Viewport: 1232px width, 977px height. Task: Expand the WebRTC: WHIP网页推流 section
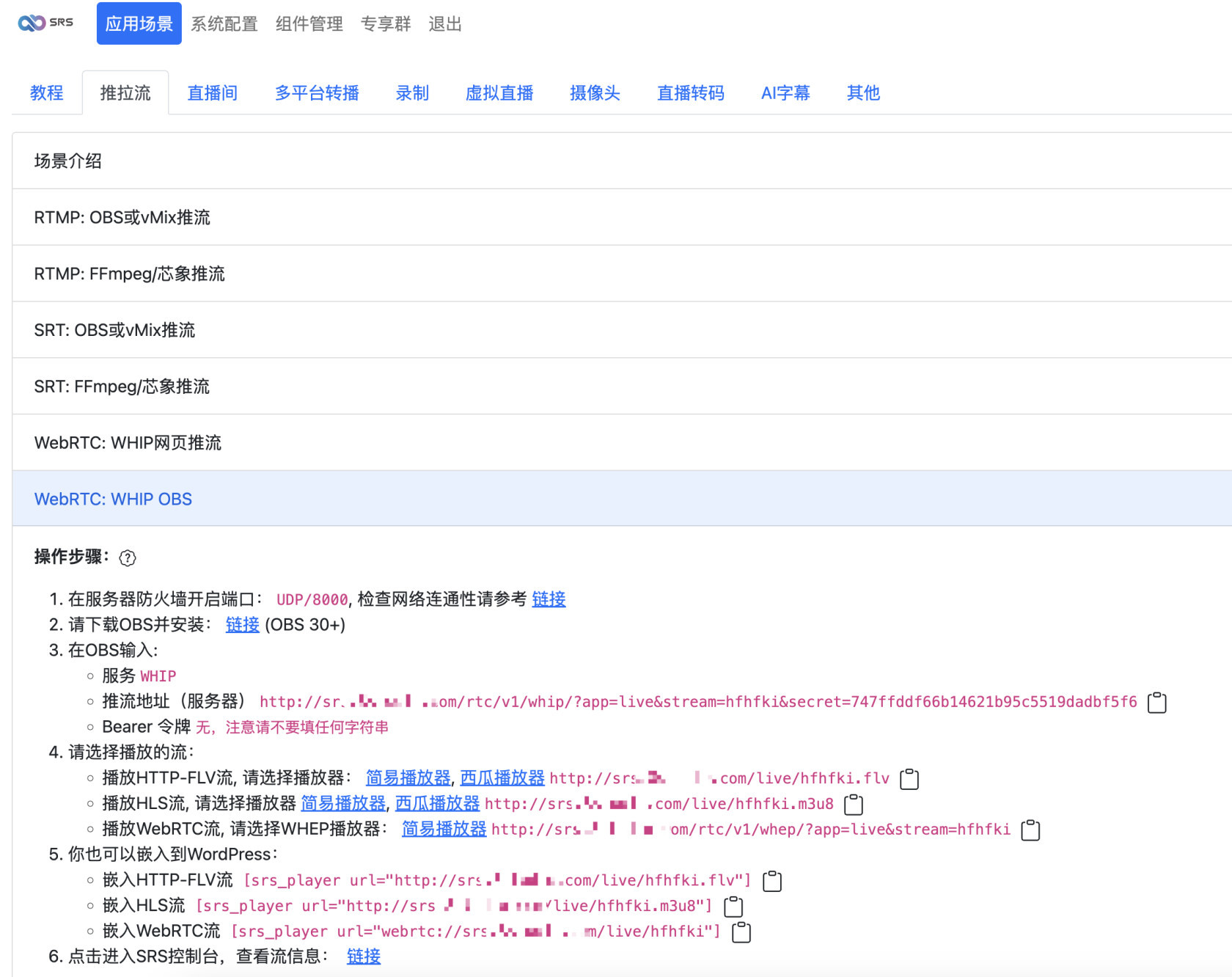pyautogui.click(x=622, y=443)
